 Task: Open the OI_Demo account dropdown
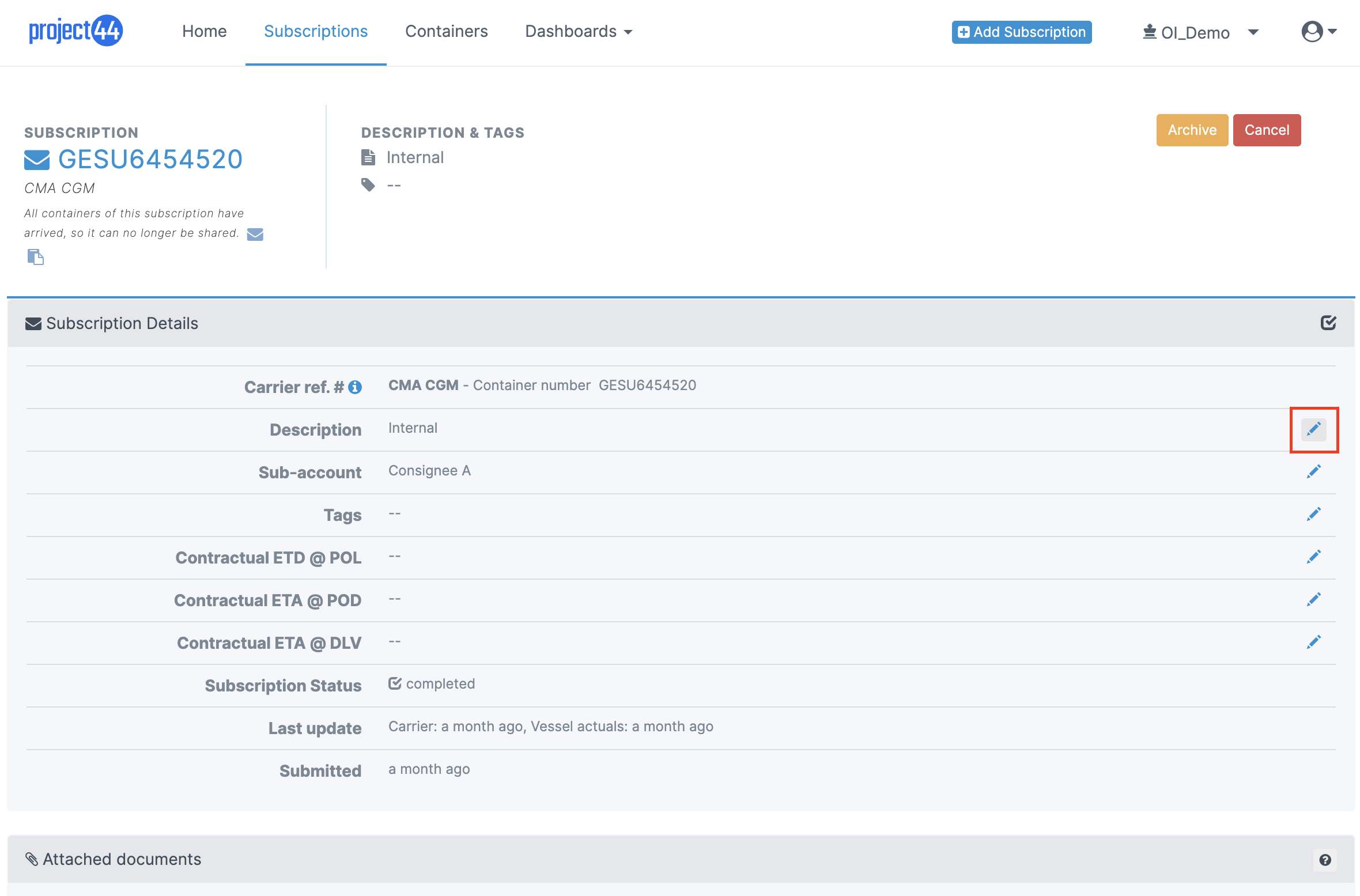pos(1201,32)
